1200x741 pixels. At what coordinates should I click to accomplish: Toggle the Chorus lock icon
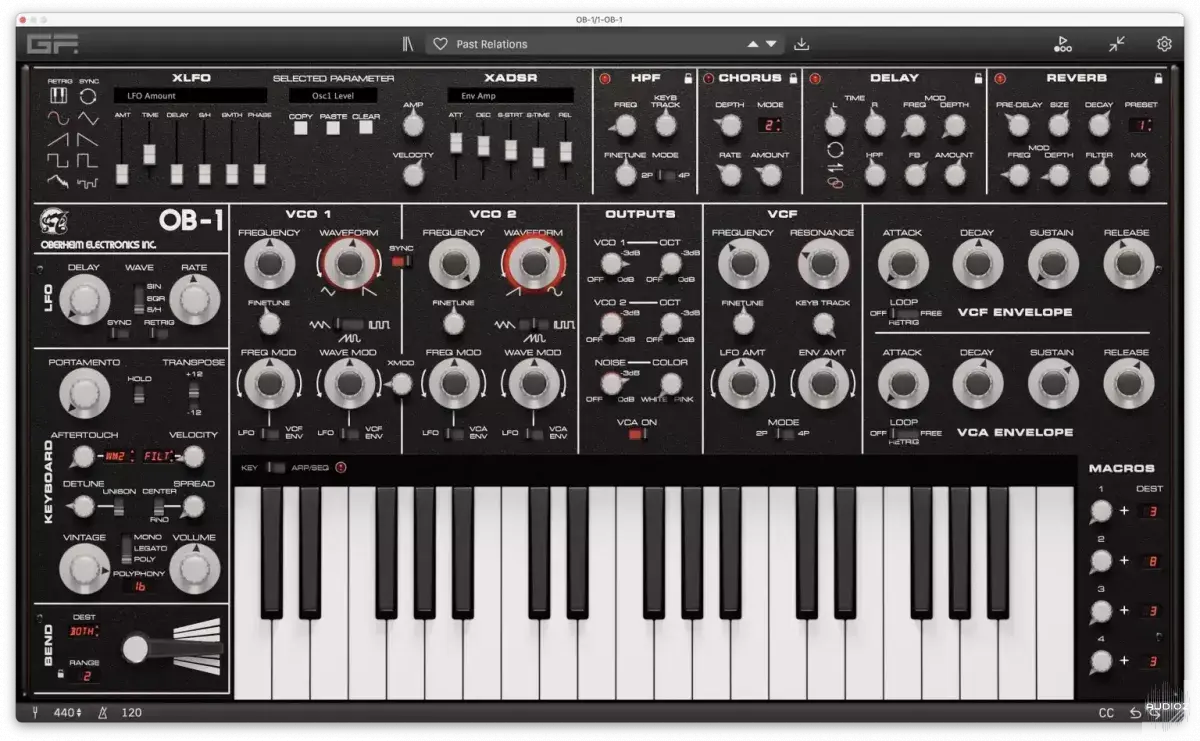point(793,78)
